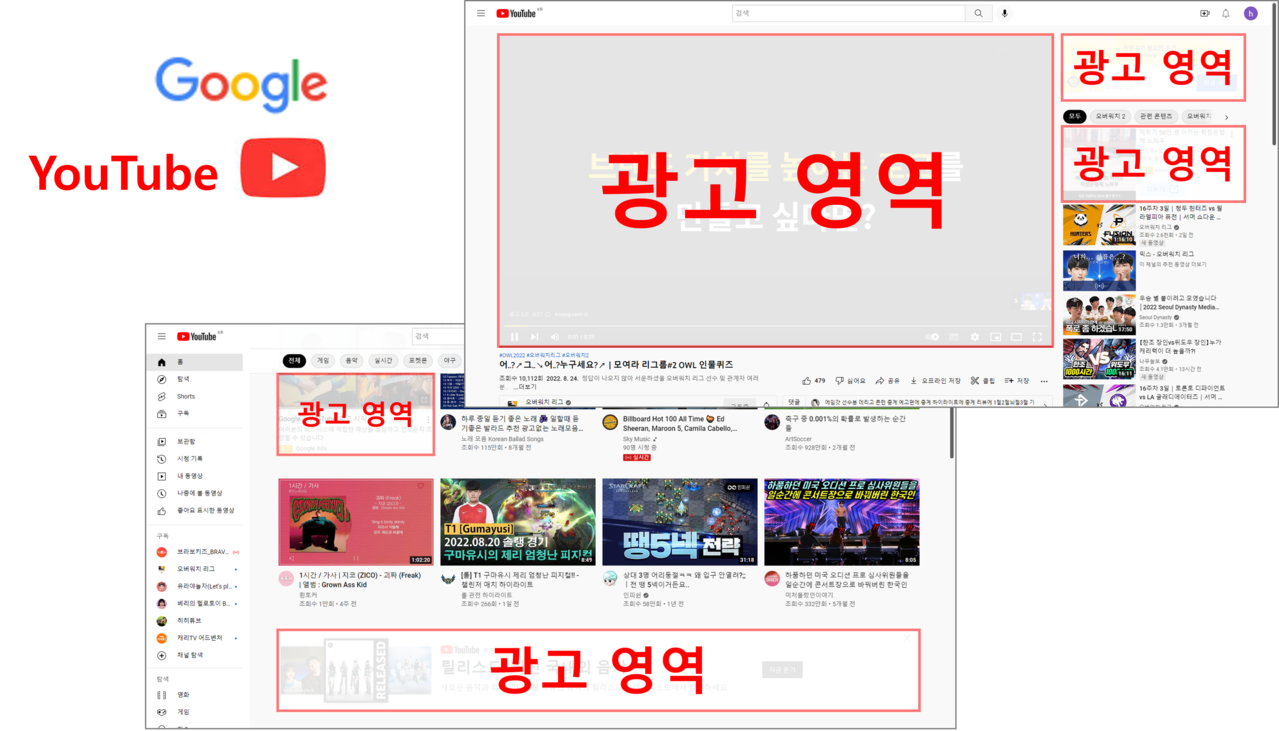Click the dislike 싫어요 button

pyautogui.click(x=851, y=381)
